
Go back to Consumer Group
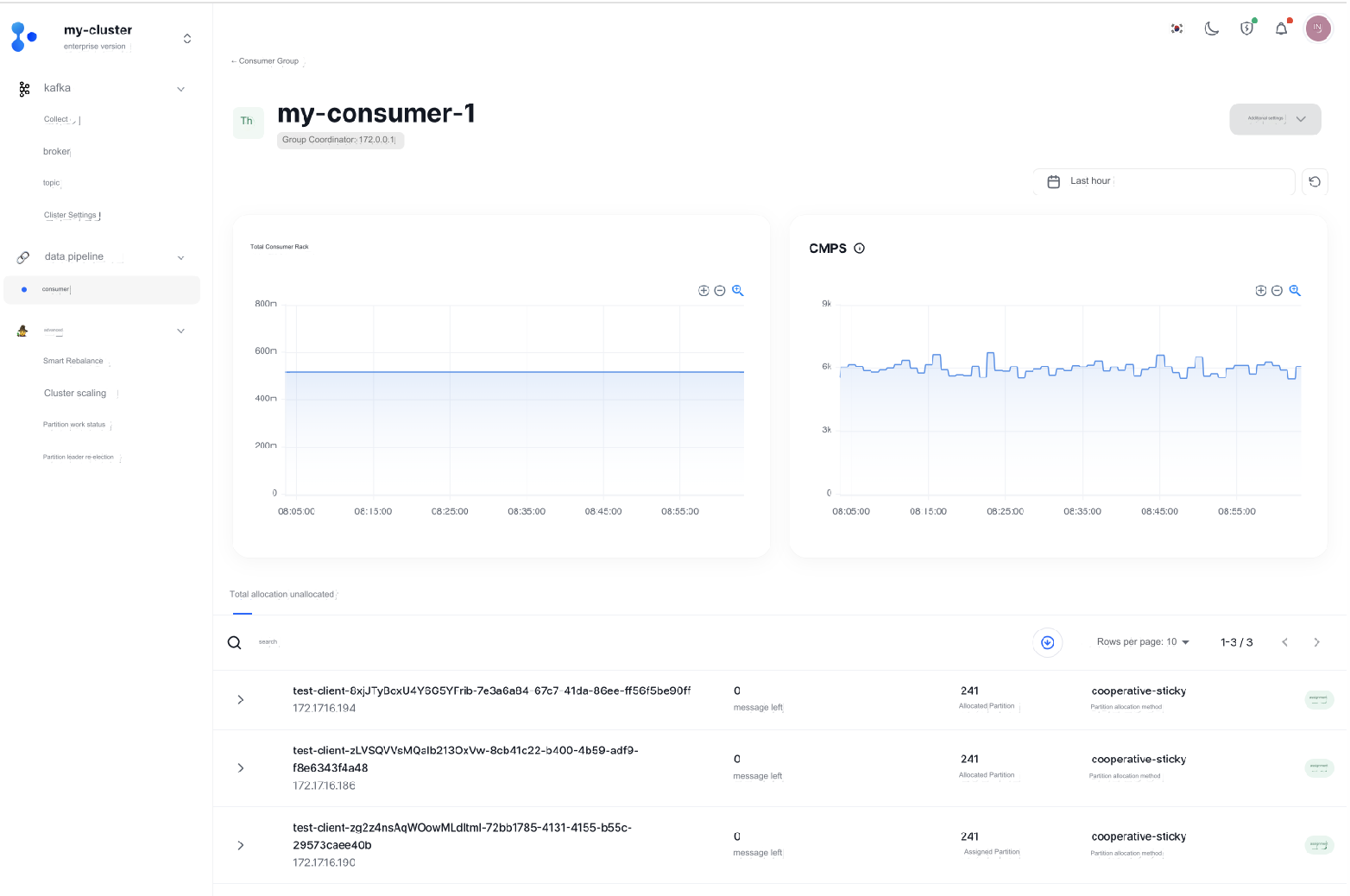265,61
